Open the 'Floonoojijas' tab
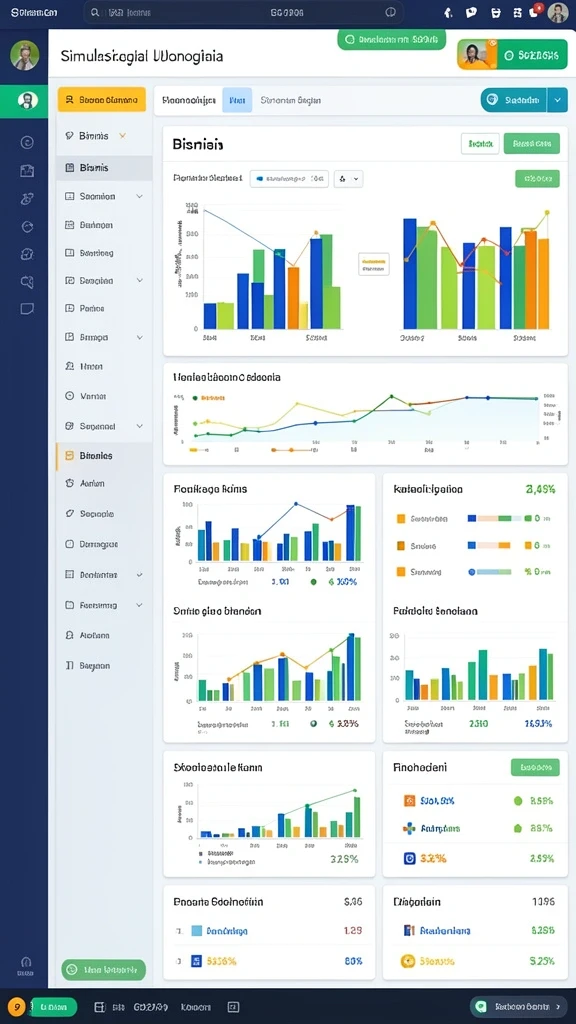The width and height of the screenshot is (576, 1024). click(x=189, y=101)
